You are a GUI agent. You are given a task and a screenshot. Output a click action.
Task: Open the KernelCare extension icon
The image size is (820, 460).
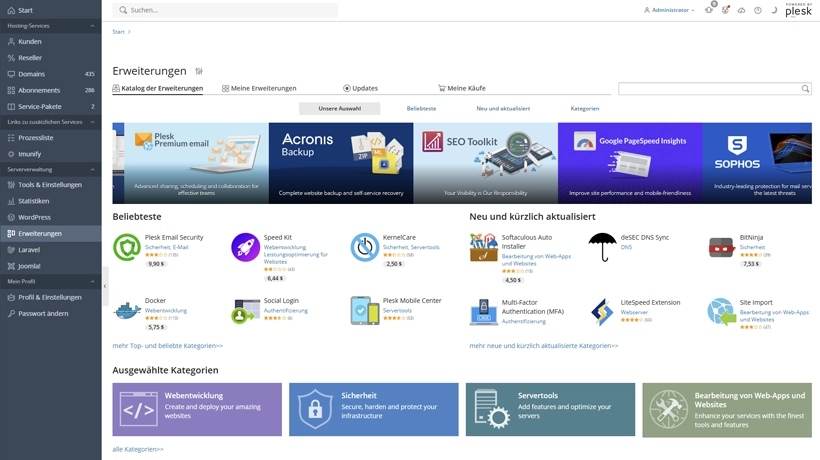(365, 247)
